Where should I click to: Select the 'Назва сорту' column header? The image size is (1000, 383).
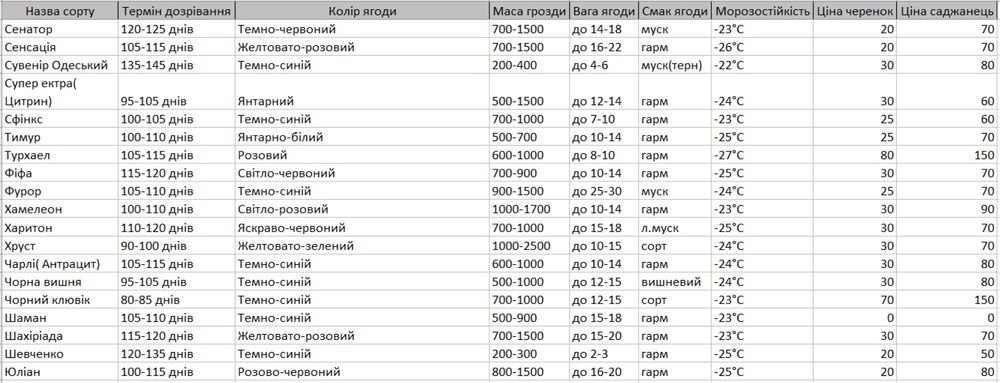[x=60, y=11]
